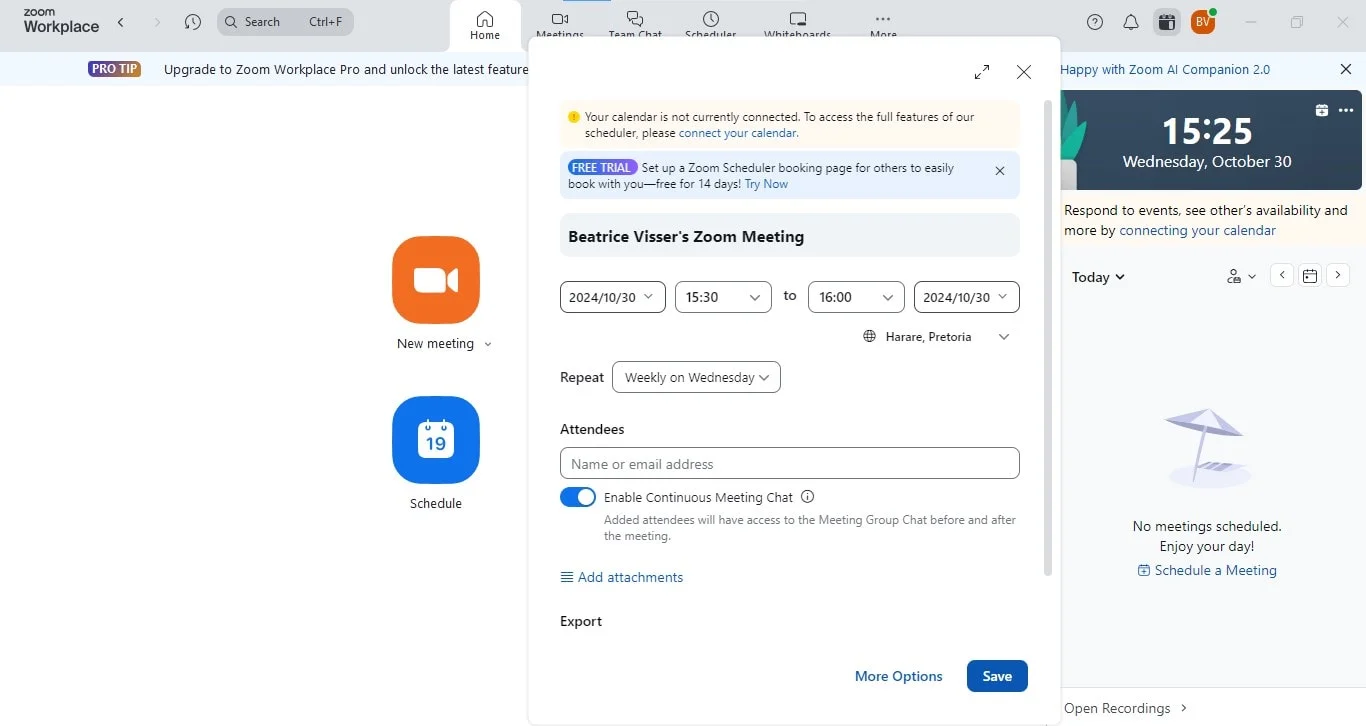Click the connect your calendar link in dialog

click(738, 133)
